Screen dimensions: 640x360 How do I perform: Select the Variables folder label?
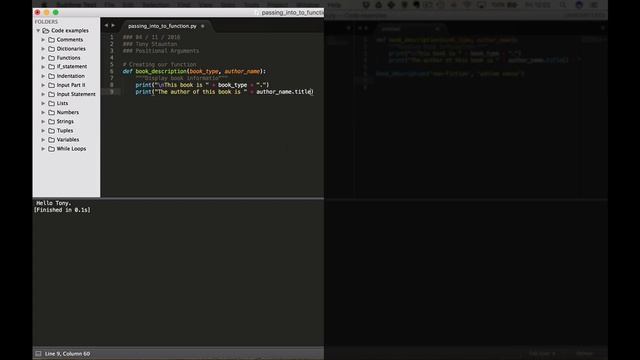68,140
